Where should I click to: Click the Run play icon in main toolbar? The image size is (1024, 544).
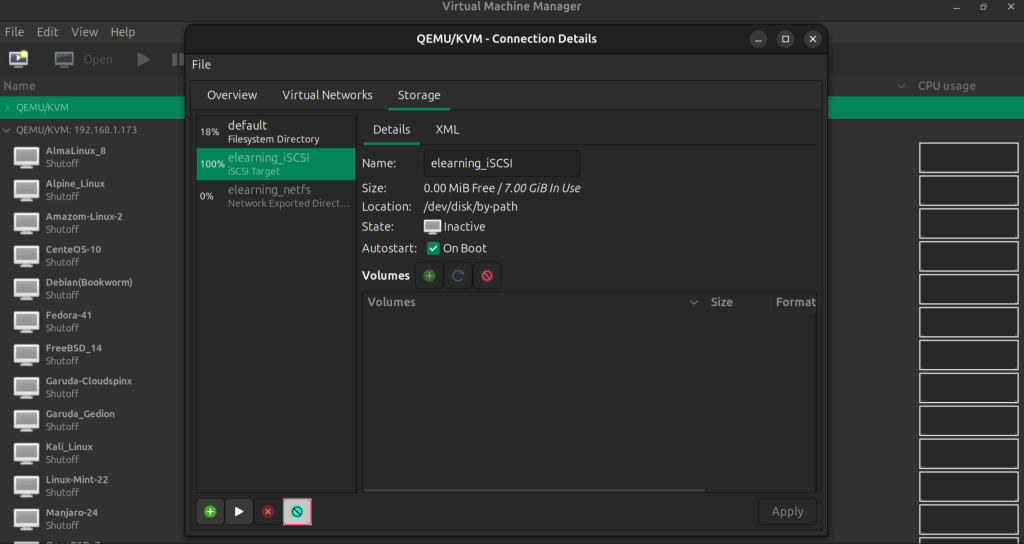pyautogui.click(x=144, y=59)
